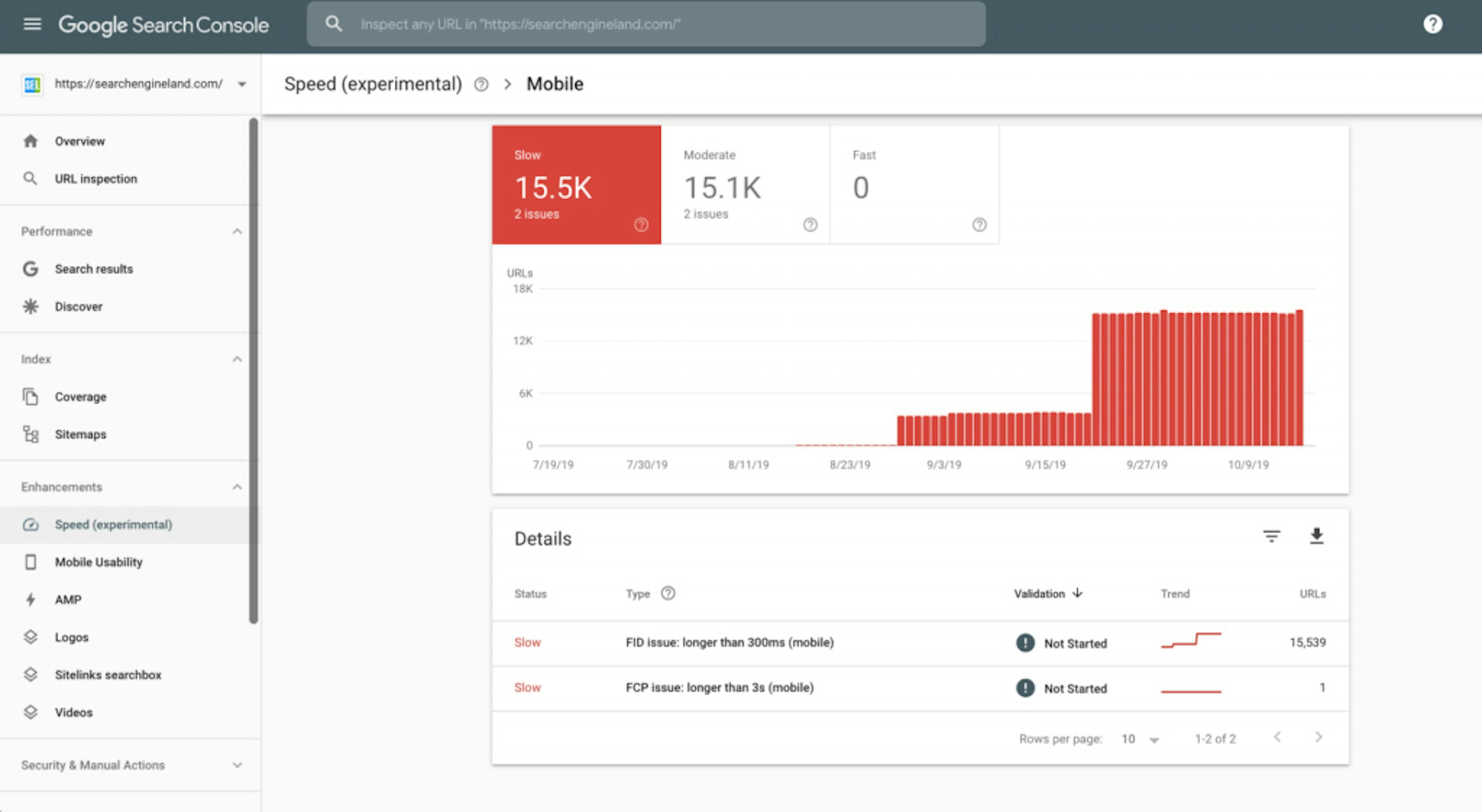Open the filter options in Details panel

[1272, 536]
